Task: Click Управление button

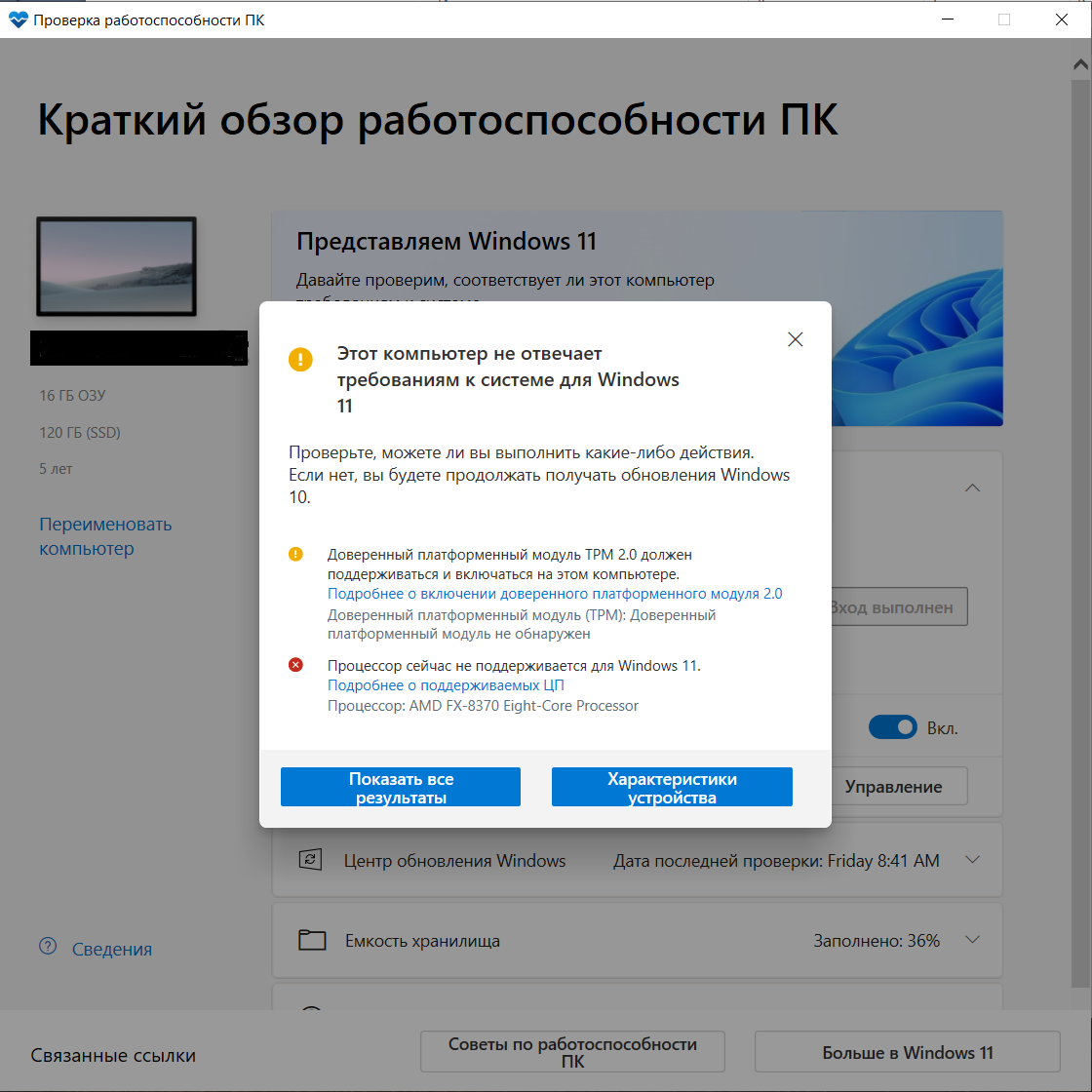Action: (899, 786)
